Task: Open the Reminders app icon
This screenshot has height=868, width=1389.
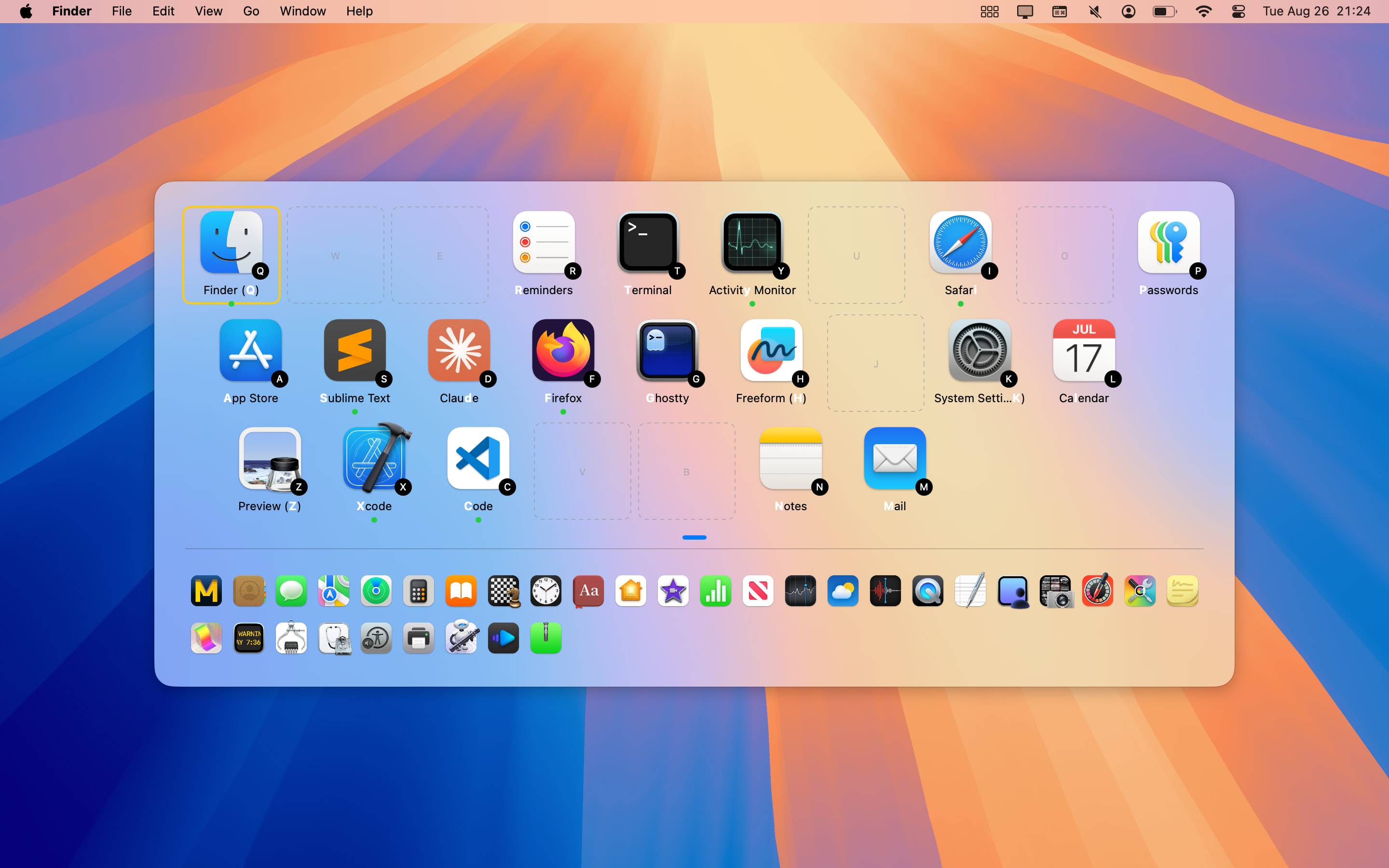Action: pyautogui.click(x=544, y=242)
